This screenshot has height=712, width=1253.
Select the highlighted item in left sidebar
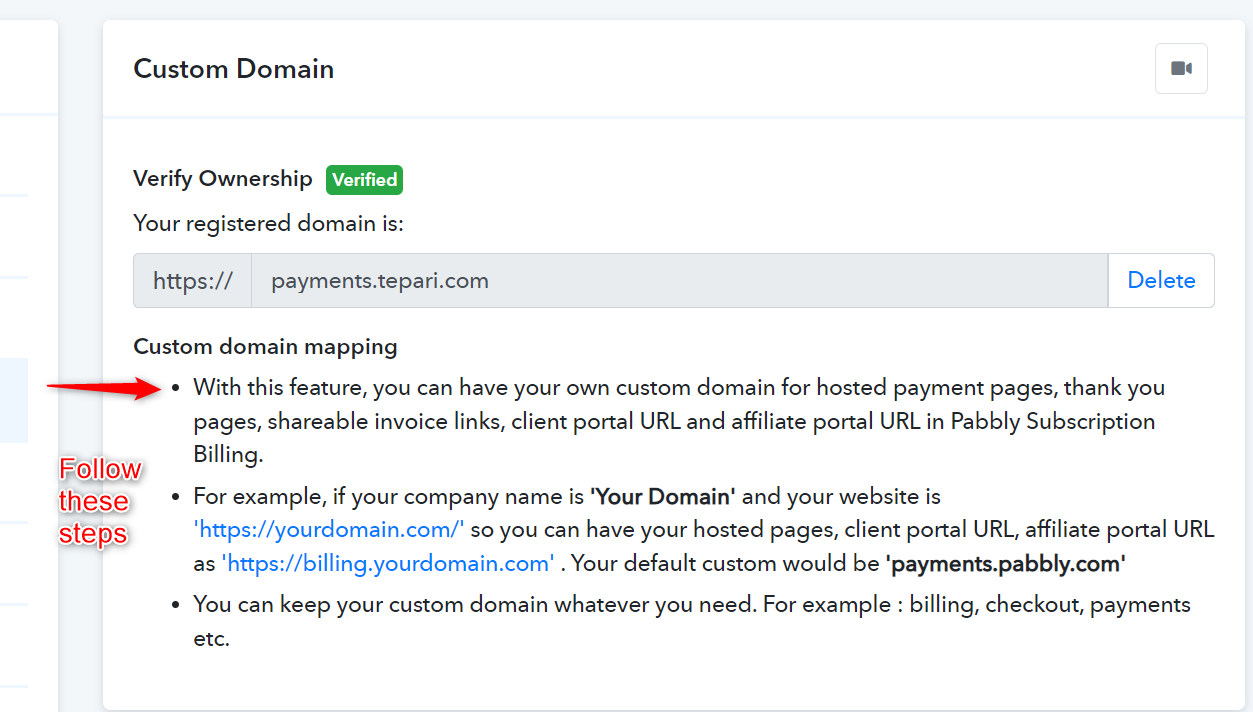pyautogui.click(x=14, y=400)
